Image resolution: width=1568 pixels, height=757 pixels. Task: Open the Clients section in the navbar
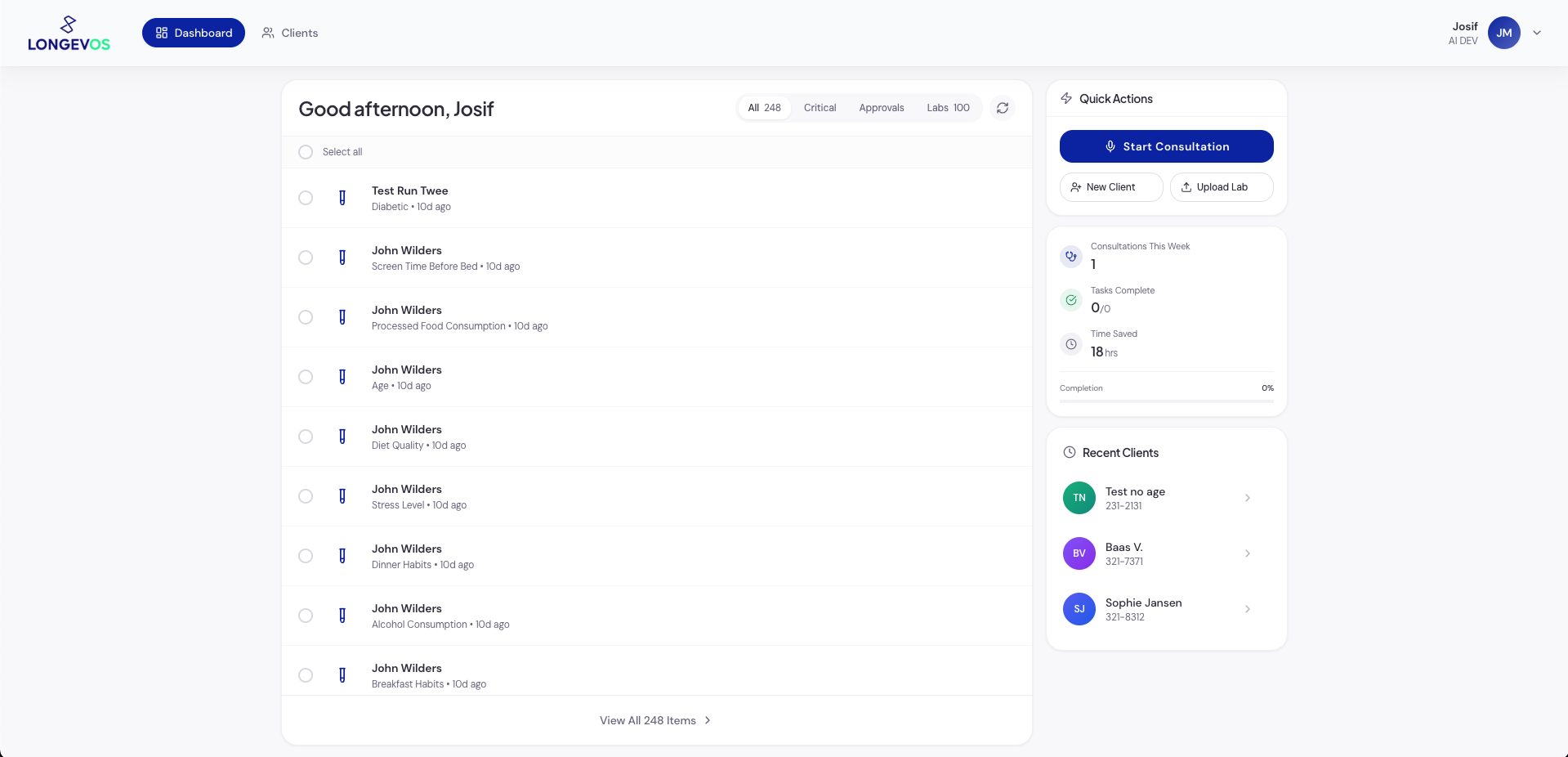point(289,33)
